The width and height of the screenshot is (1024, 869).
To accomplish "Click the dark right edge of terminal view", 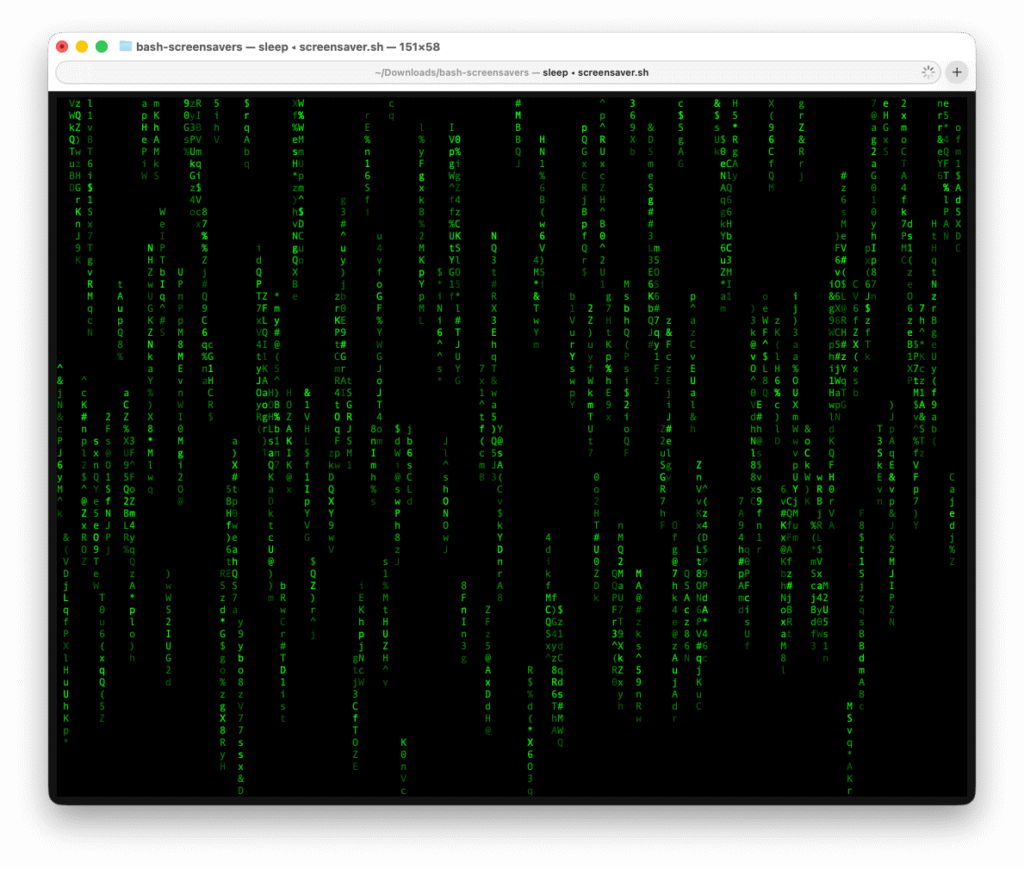I will [x=970, y=450].
